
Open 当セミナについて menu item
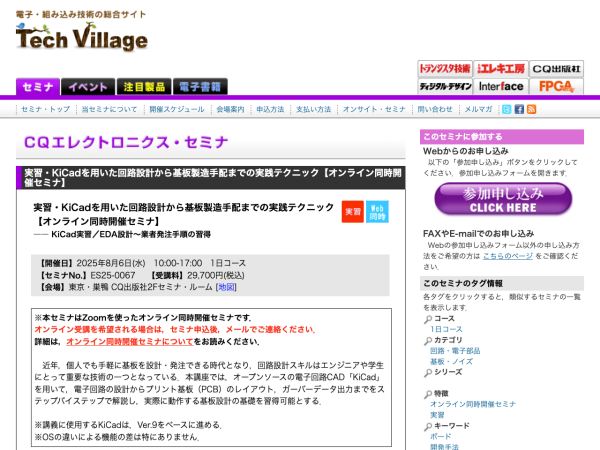109,109
